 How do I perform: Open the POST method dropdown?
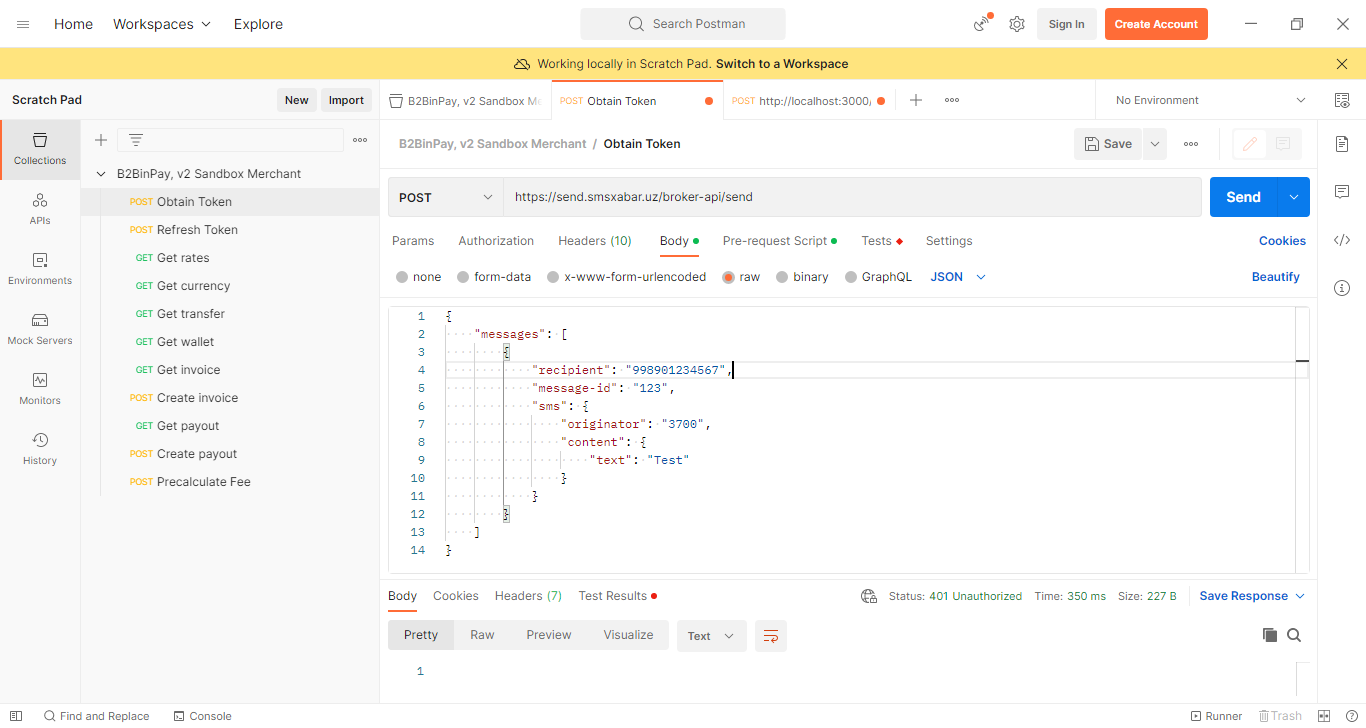click(446, 197)
